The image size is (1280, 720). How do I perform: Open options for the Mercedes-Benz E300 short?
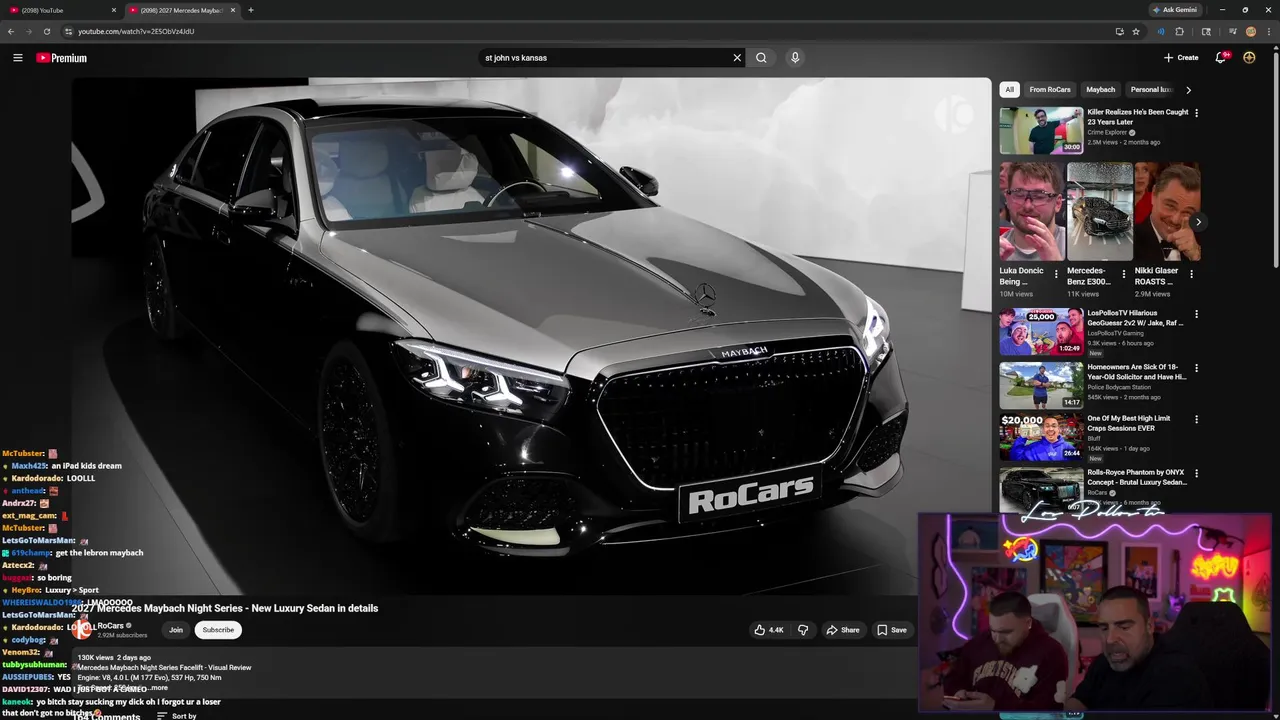(1123, 274)
